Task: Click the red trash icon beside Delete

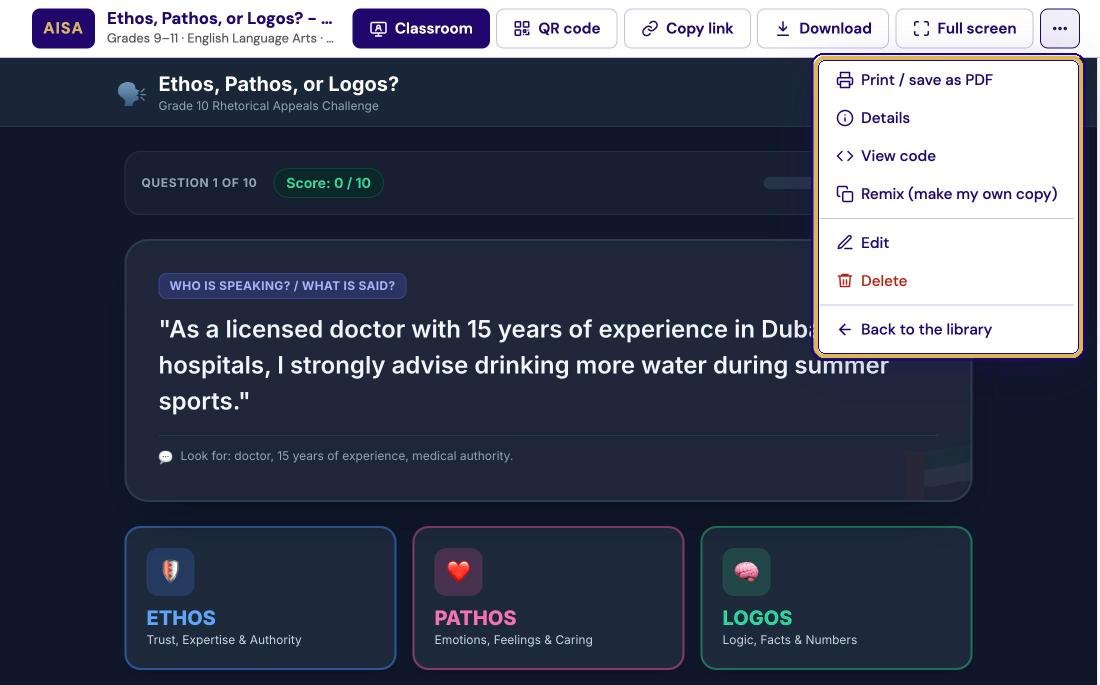Action: 845,281
